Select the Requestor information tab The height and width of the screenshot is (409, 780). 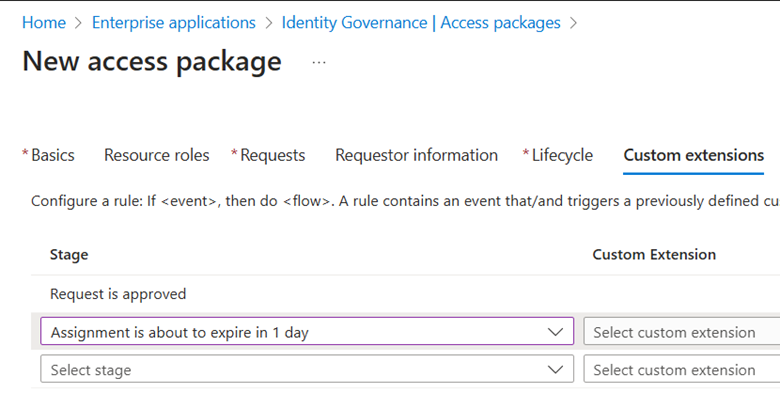(416, 155)
